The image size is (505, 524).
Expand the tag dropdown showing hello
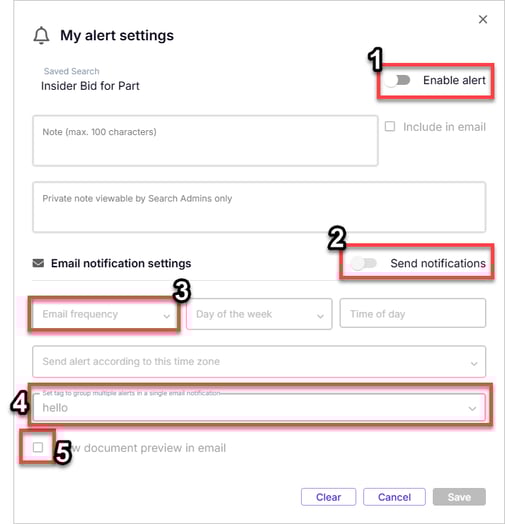pos(259,407)
